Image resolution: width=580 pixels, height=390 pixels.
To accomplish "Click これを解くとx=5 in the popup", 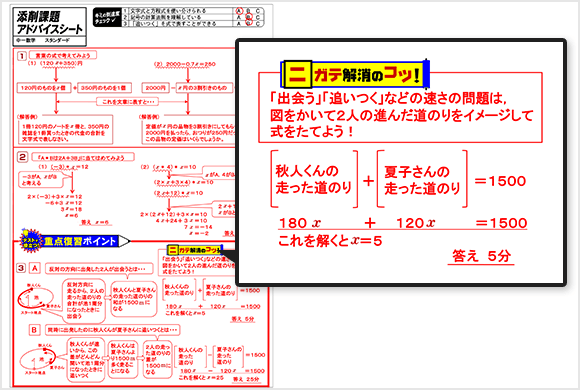I will 330,241.
